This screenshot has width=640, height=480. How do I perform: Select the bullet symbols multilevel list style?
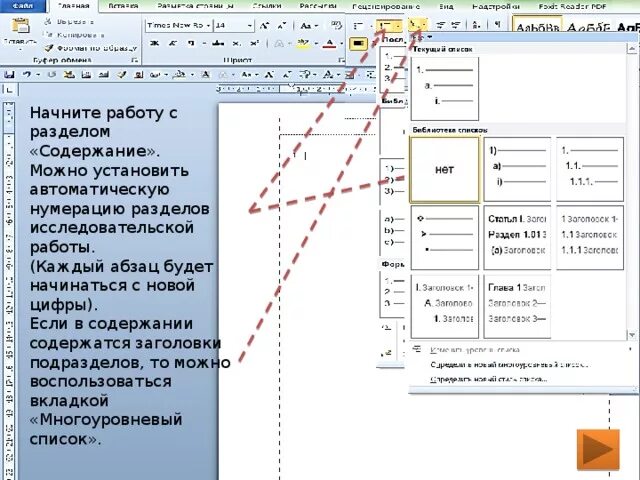[x=444, y=237]
